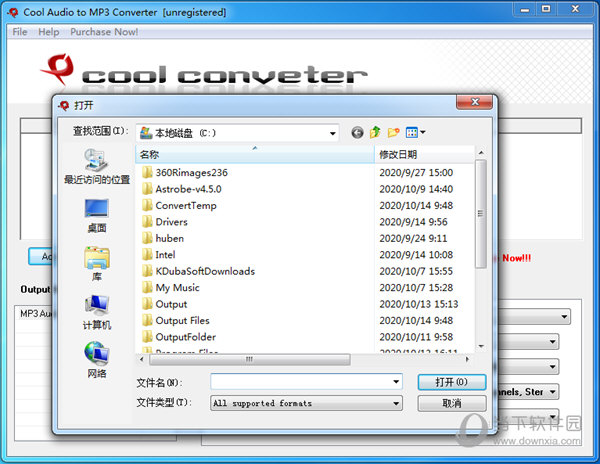
Task: Select the 网络 network shortcut
Action: pos(97,360)
